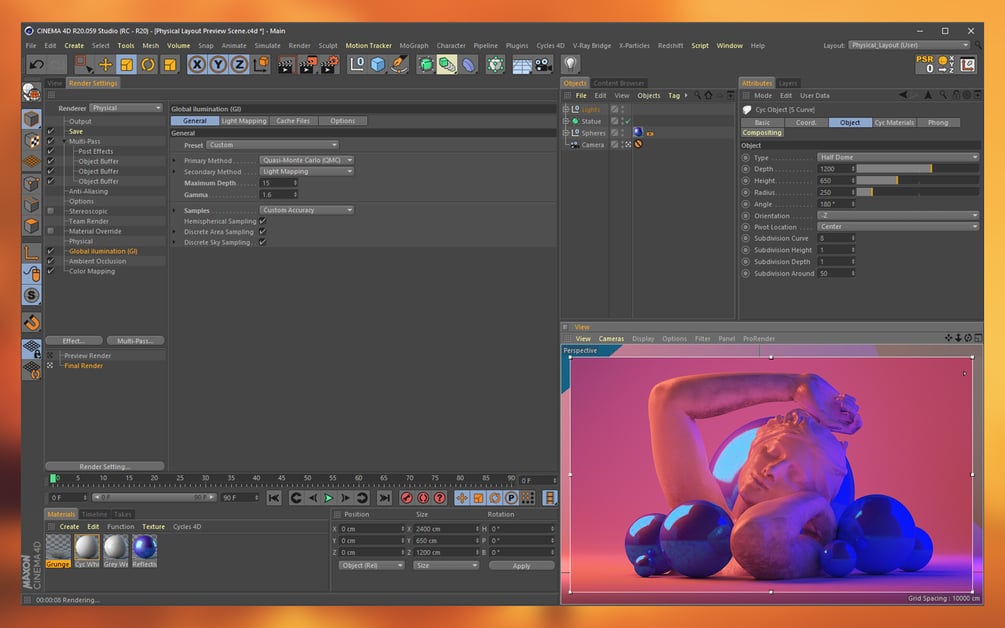
Task: Click the Autokeying red circular button
Action: [x=423, y=497]
